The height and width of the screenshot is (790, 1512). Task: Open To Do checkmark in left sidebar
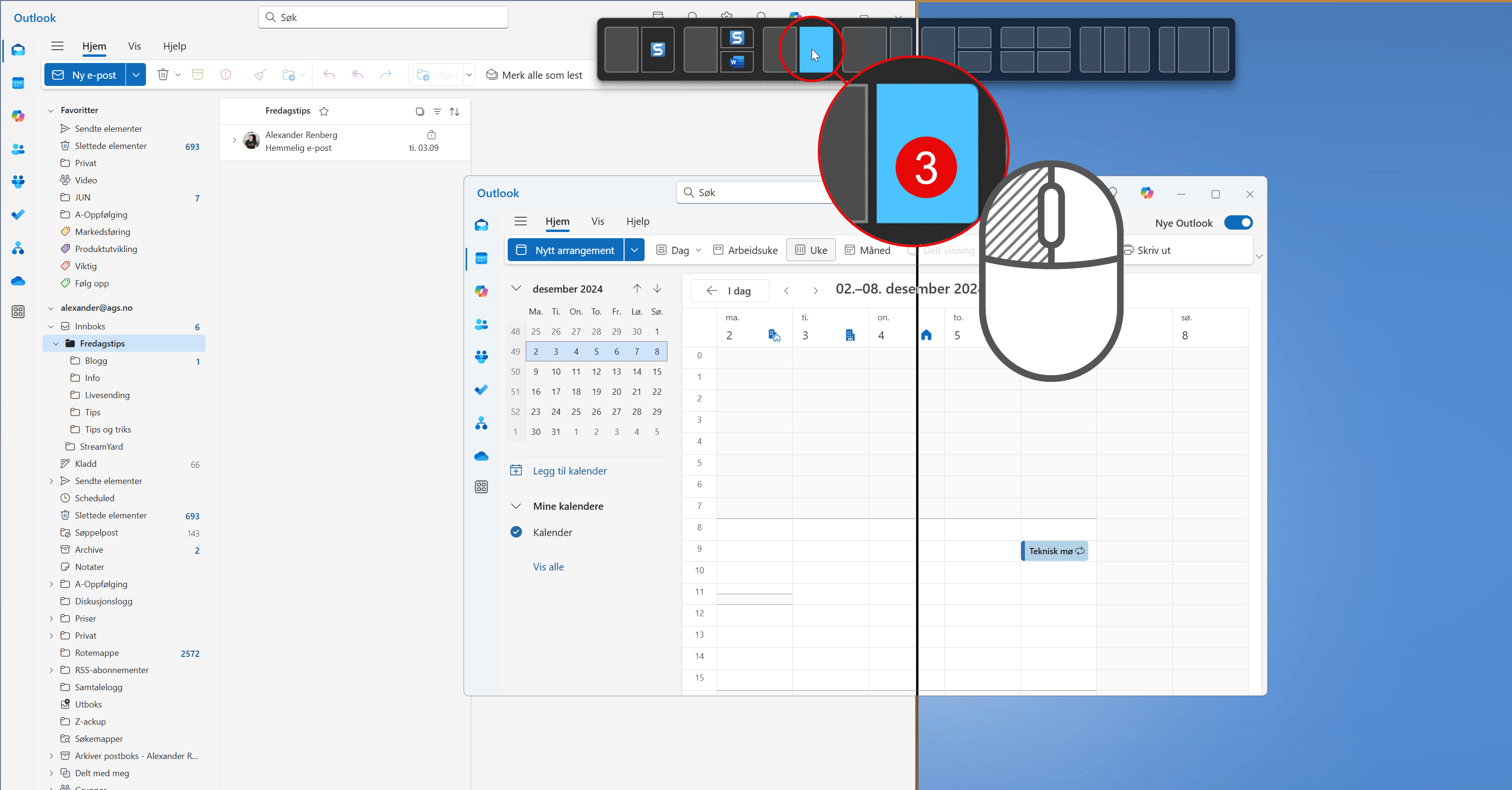(x=18, y=214)
